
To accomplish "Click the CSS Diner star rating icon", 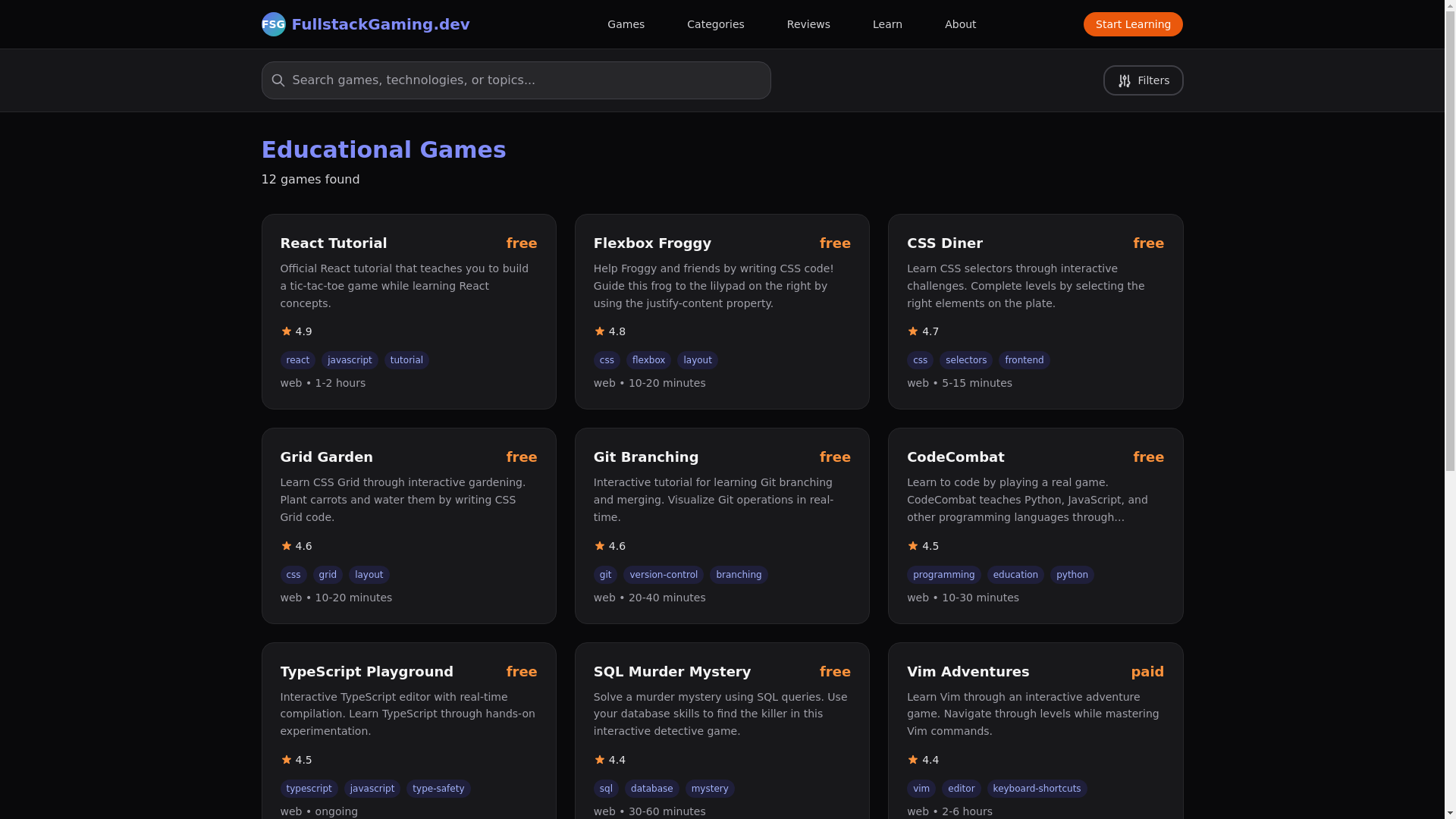I will click(912, 331).
